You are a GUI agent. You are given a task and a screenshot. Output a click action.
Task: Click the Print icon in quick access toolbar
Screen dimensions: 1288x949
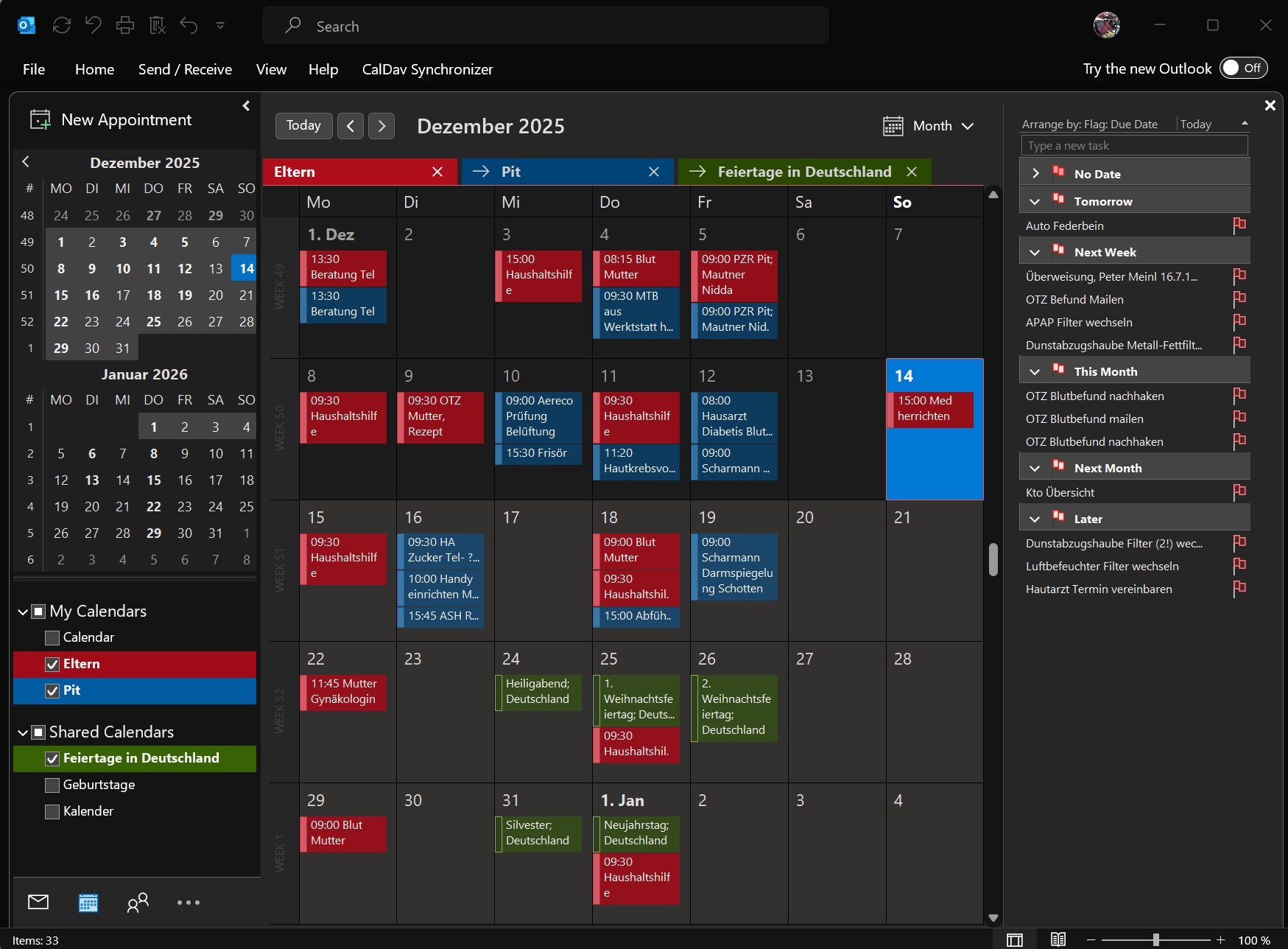coord(125,26)
